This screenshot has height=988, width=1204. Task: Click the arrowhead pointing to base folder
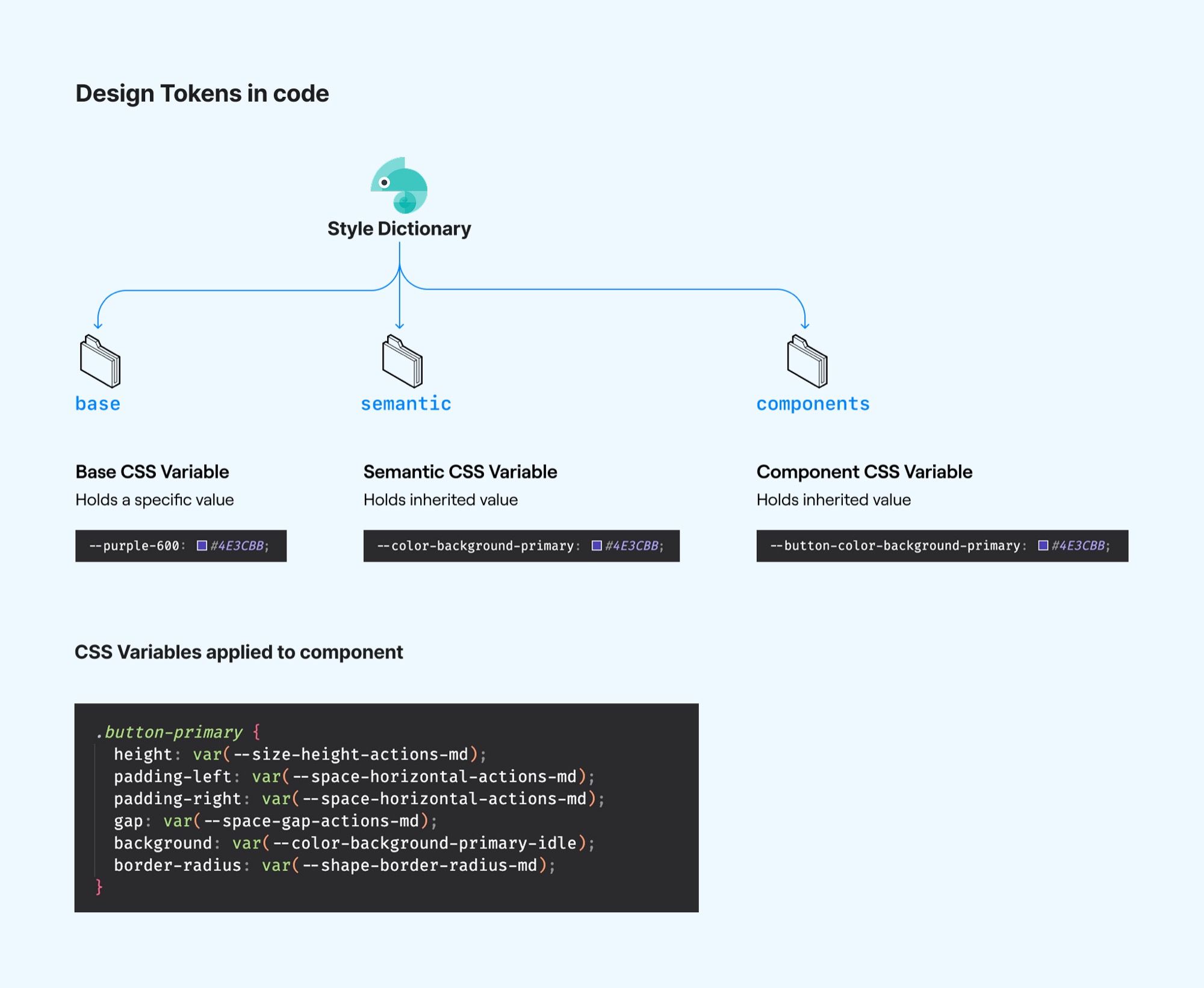pos(98,325)
